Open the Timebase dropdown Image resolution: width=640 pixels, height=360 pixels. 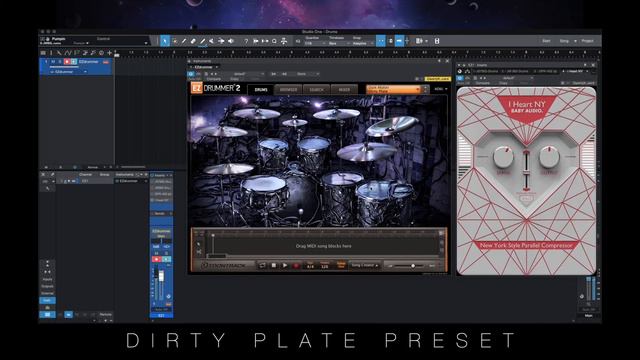(338, 43)
